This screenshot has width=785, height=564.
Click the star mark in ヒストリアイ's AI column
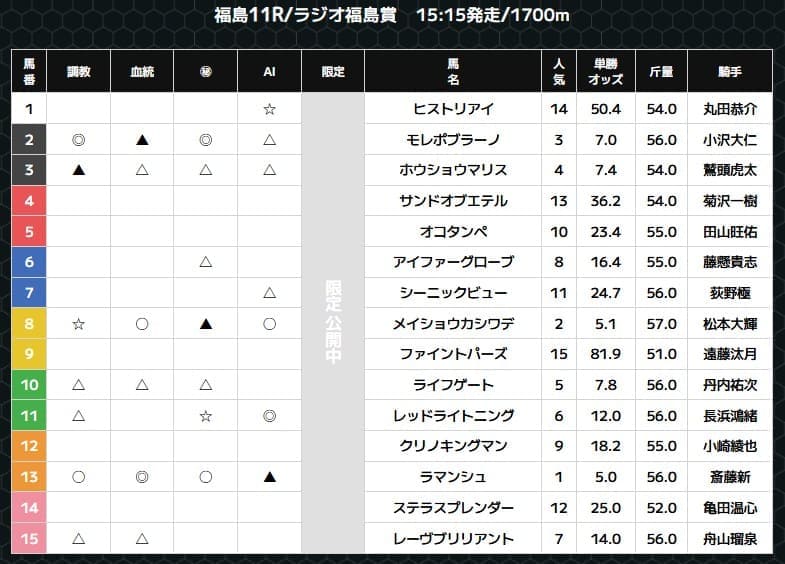269,109
